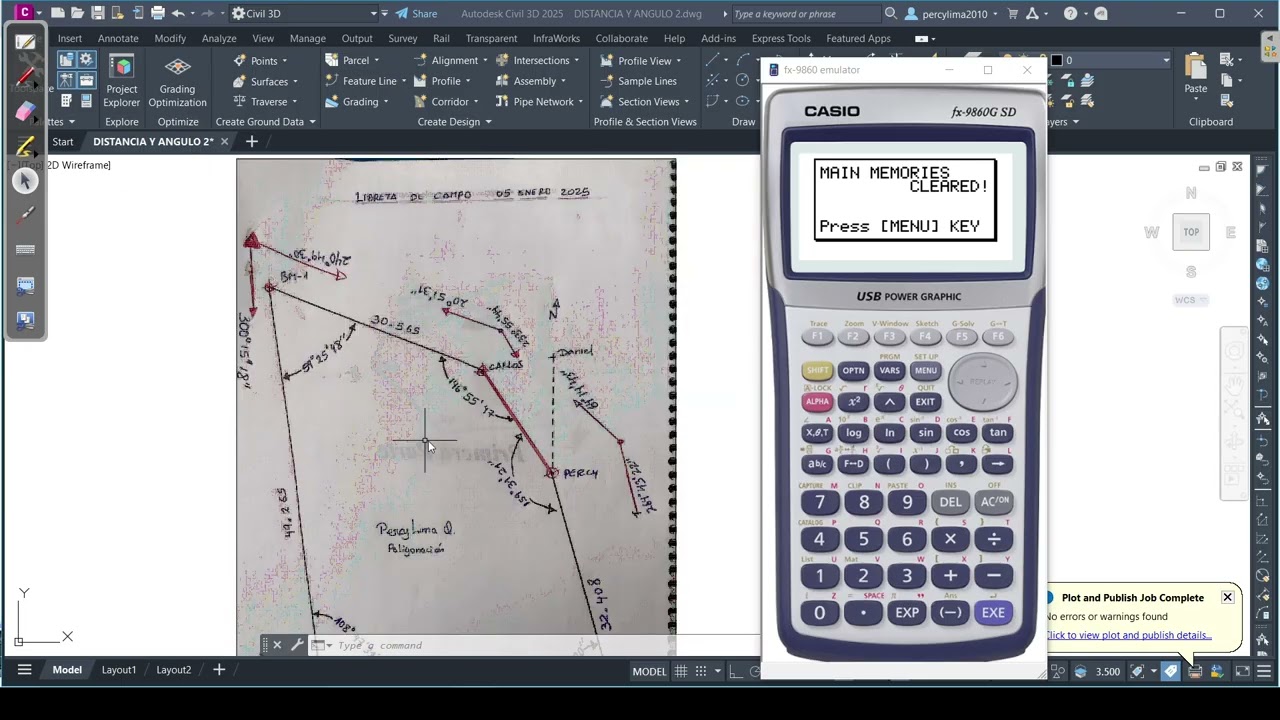Click the Paste button in Clipboard panel
This screenshot has height=720, width=1280.
1196,74
